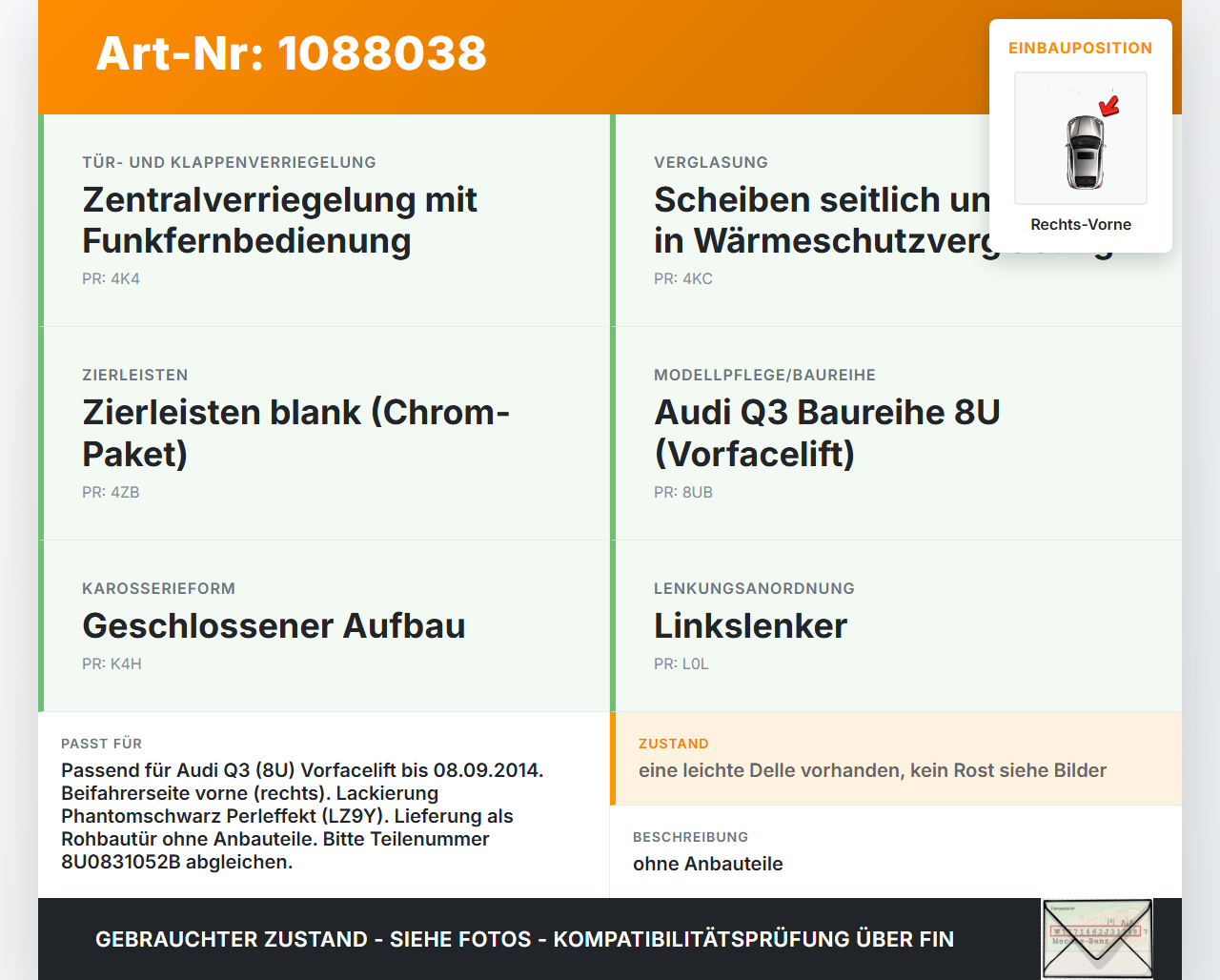The height and width of the screenshot is (980, 1220).
Task: Select 'Zentralverriegelung mit Funkfernbedienung' text
Action: pos(279,220)
